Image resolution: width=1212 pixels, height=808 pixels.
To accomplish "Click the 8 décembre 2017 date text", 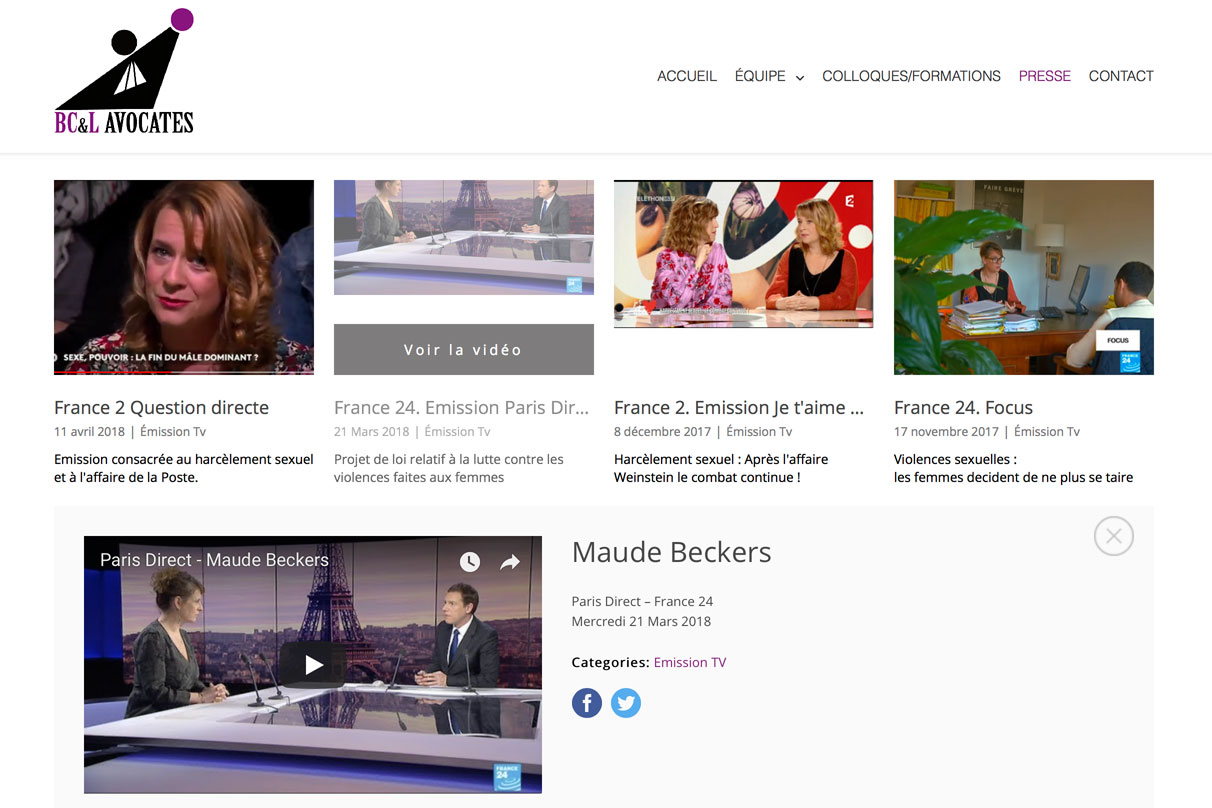I will point(662,432).
